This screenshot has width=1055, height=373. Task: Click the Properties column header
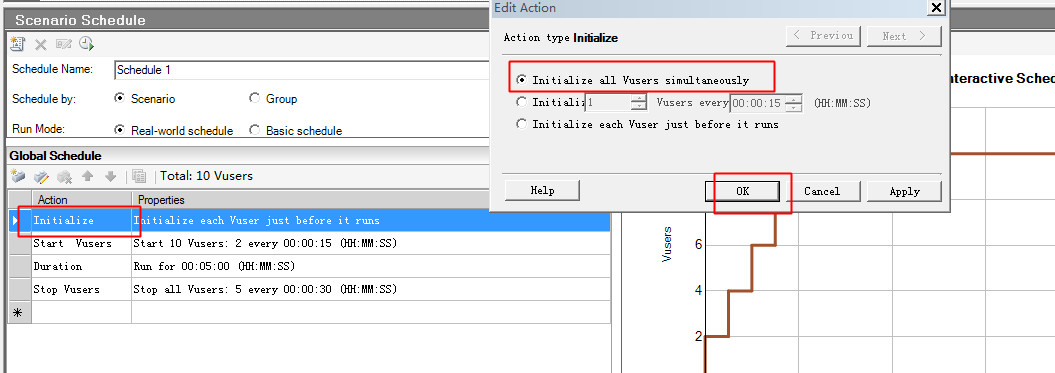[x=371, y=200]
